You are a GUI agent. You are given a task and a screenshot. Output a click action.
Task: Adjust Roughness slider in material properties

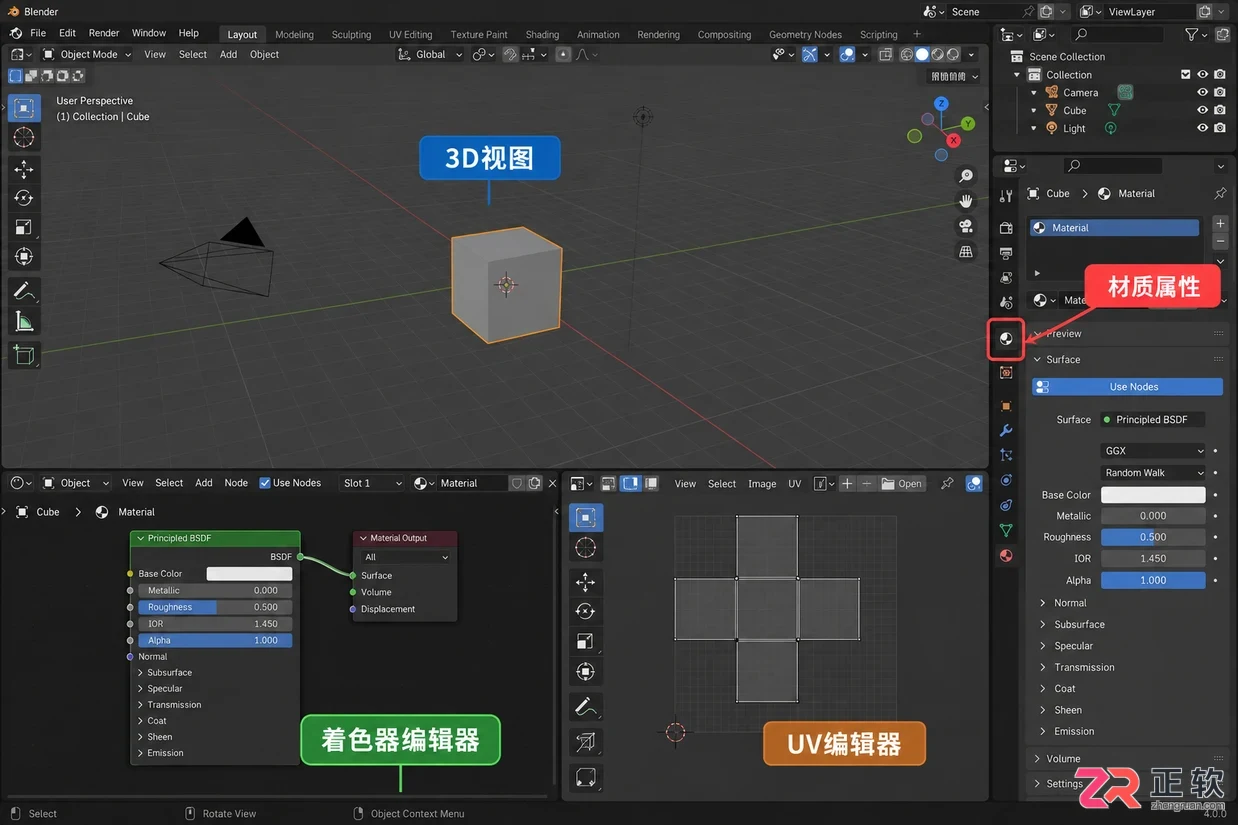pos(1153,537)
